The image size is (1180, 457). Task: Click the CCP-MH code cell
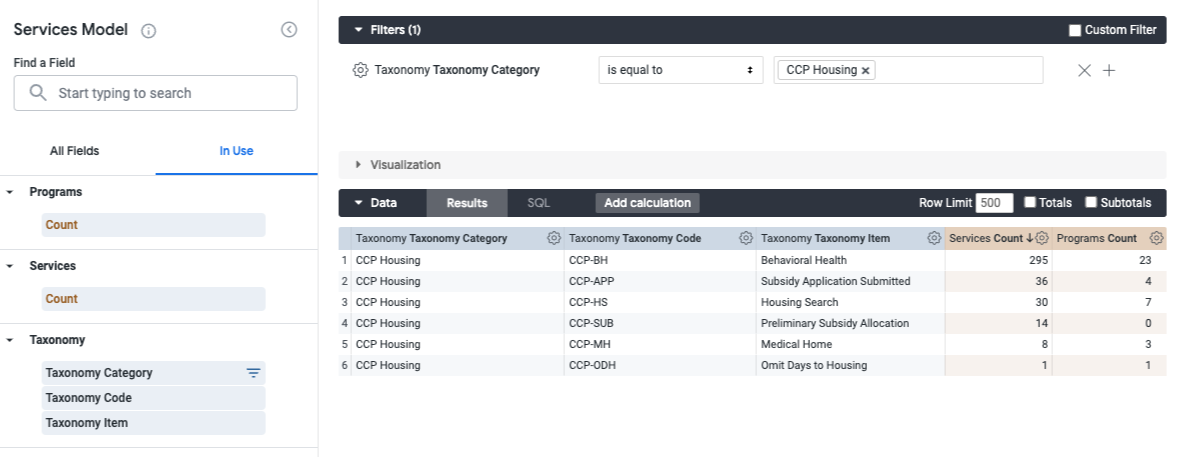(660, 344)
